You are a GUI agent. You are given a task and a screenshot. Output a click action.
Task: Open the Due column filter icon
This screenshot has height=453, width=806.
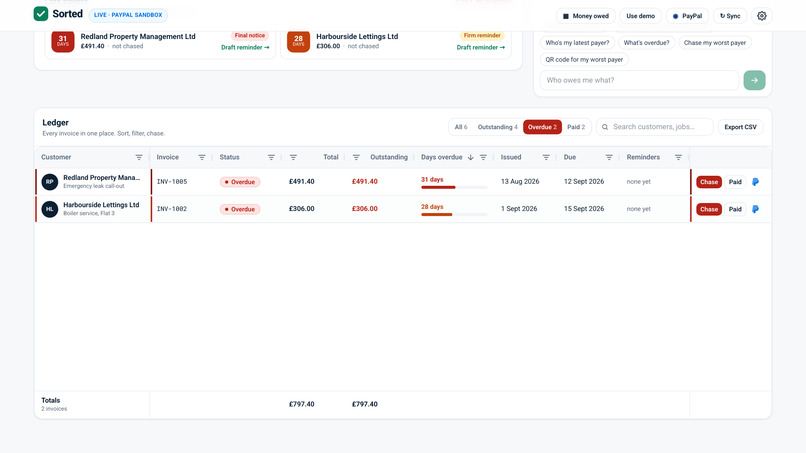609,157
